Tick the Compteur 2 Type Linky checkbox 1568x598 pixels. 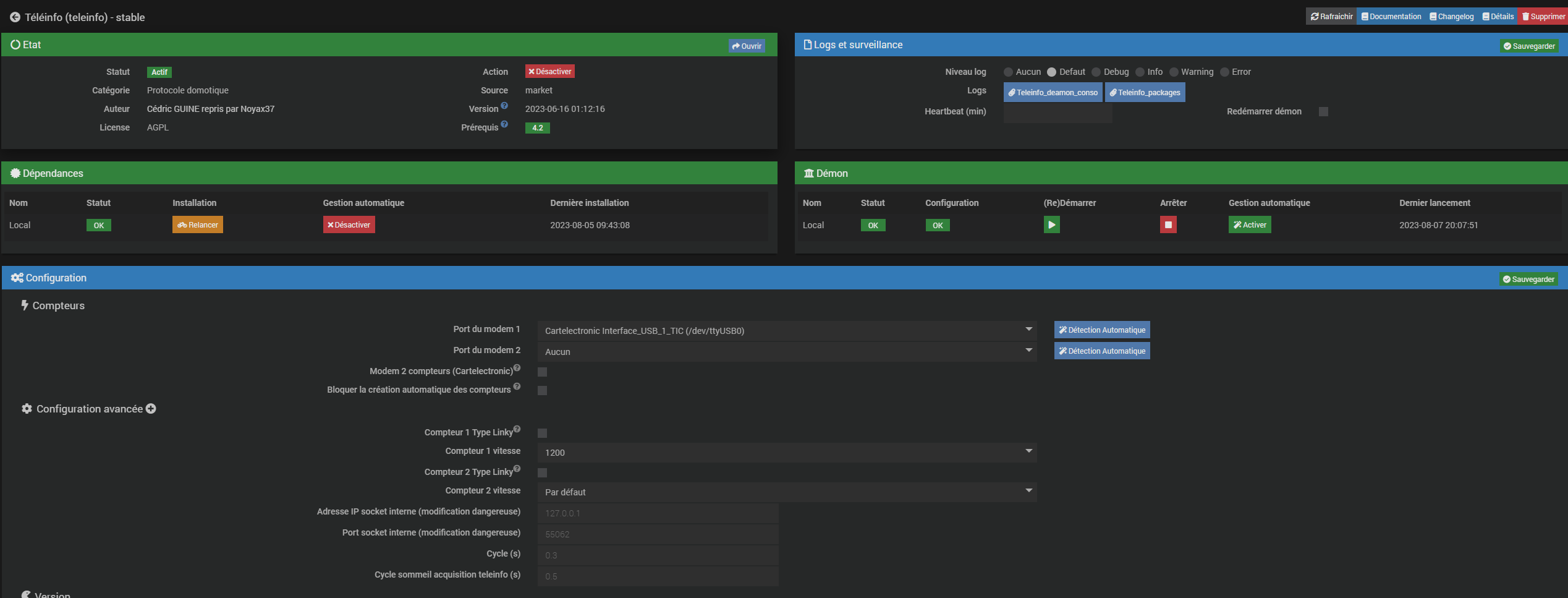[x=542, y=473]
